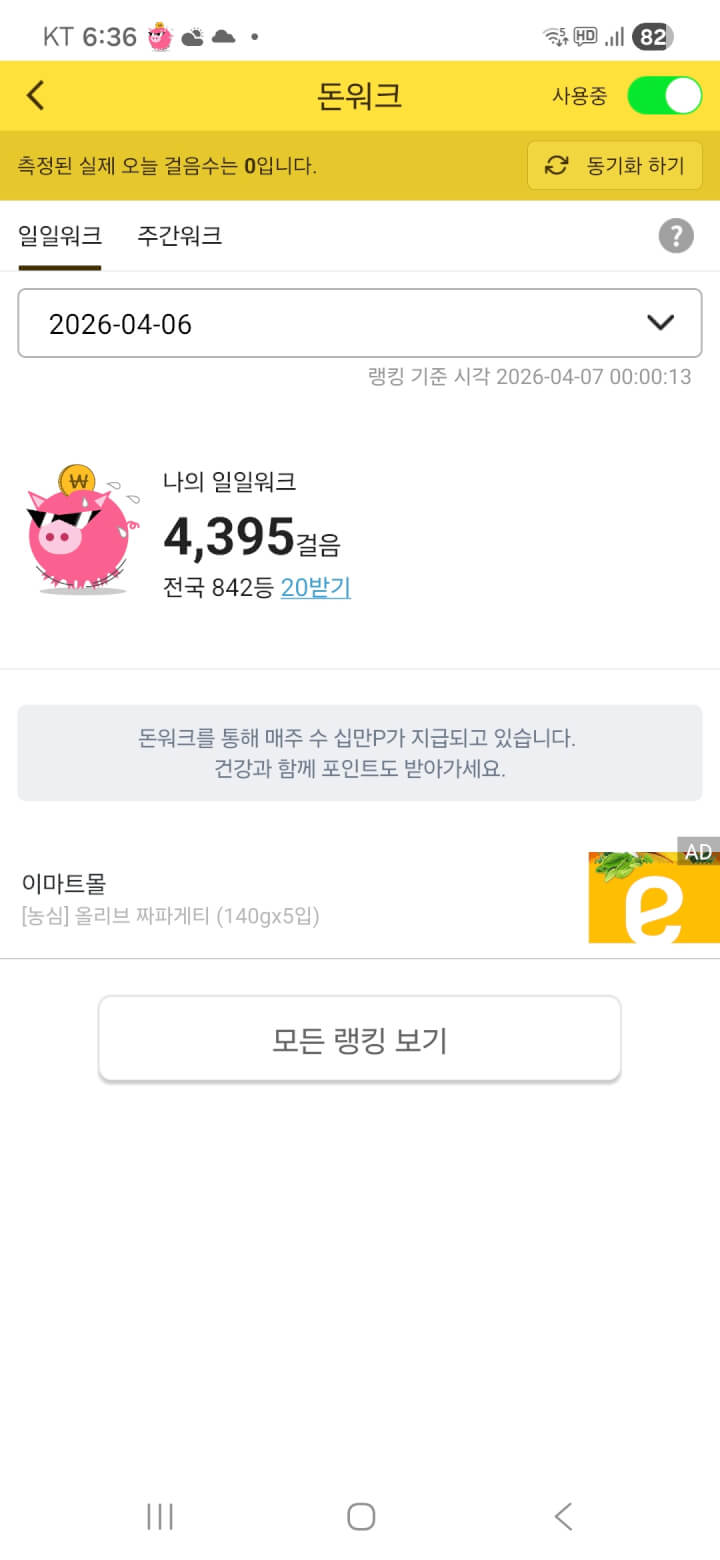This screenshot has height=1560, width=720.
Task: Claim reward via the 20받기 link
Action: coord(315,588)
